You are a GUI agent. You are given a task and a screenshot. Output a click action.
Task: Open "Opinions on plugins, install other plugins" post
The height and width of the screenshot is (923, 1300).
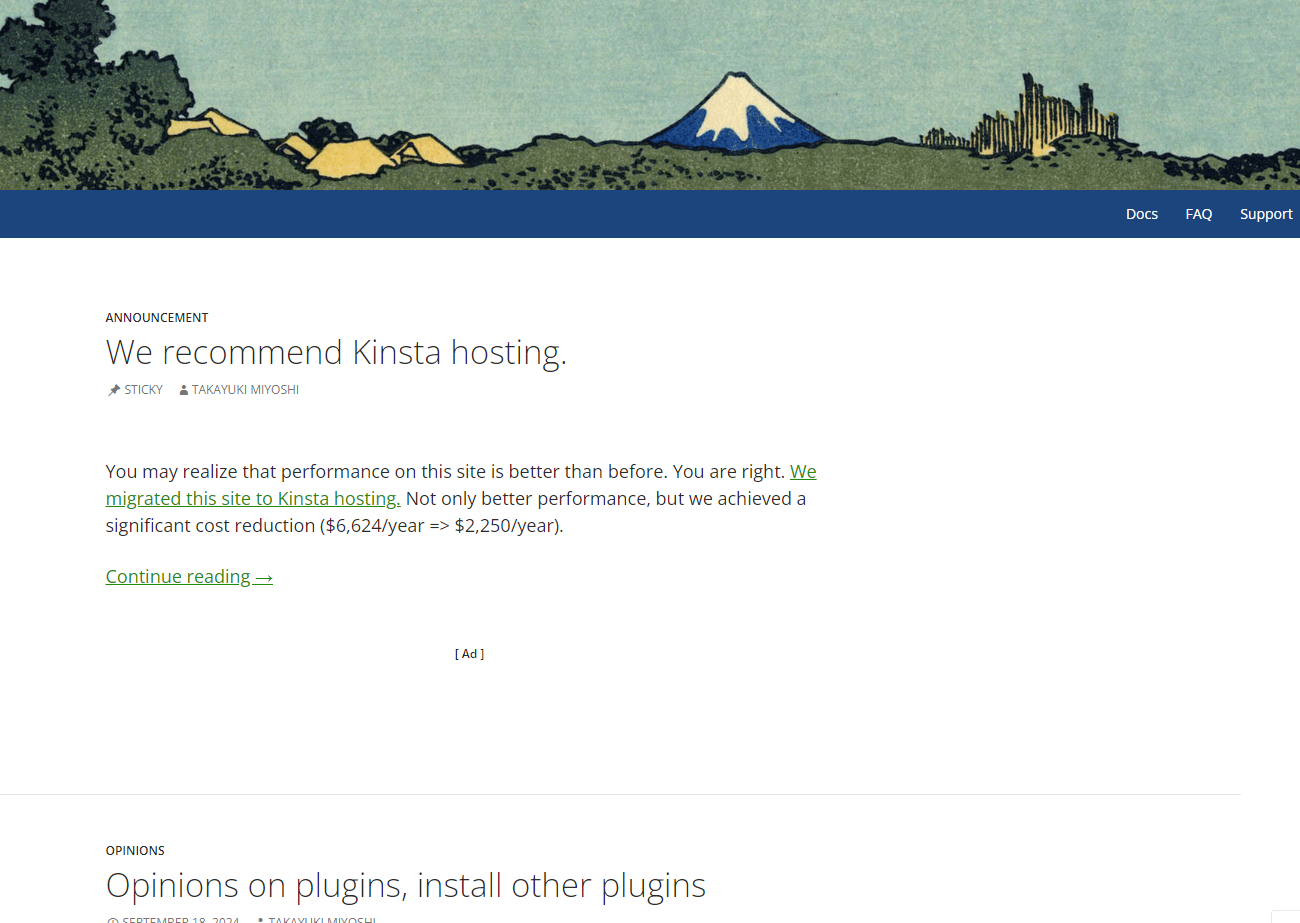406,885
